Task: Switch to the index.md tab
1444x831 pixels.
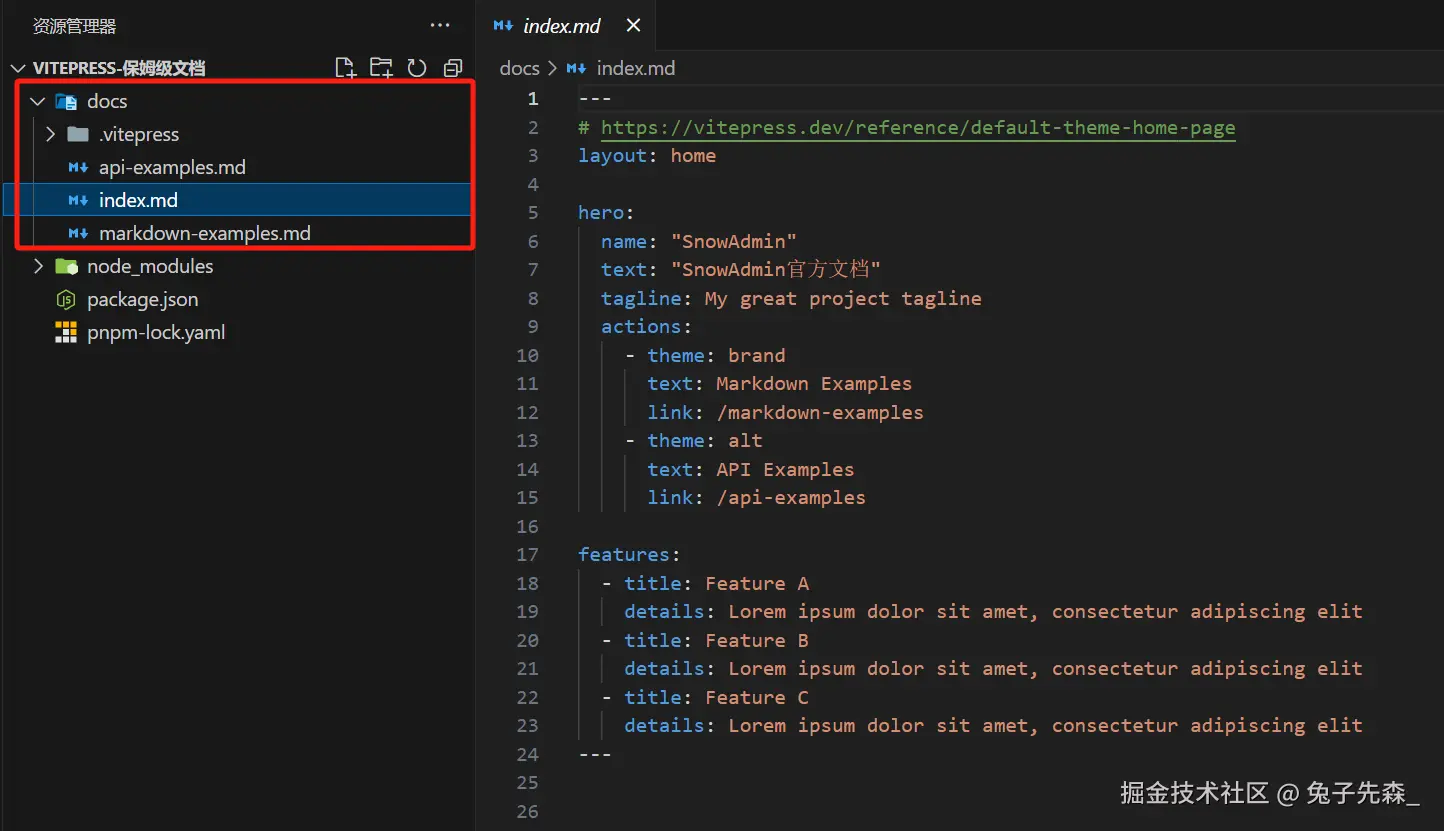Action: tap(561, 26)
